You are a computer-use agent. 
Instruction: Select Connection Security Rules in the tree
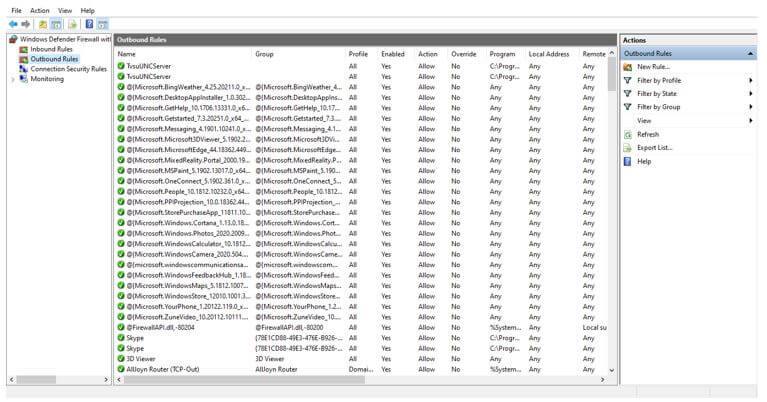pyautogui.click(x=68, y=69)
